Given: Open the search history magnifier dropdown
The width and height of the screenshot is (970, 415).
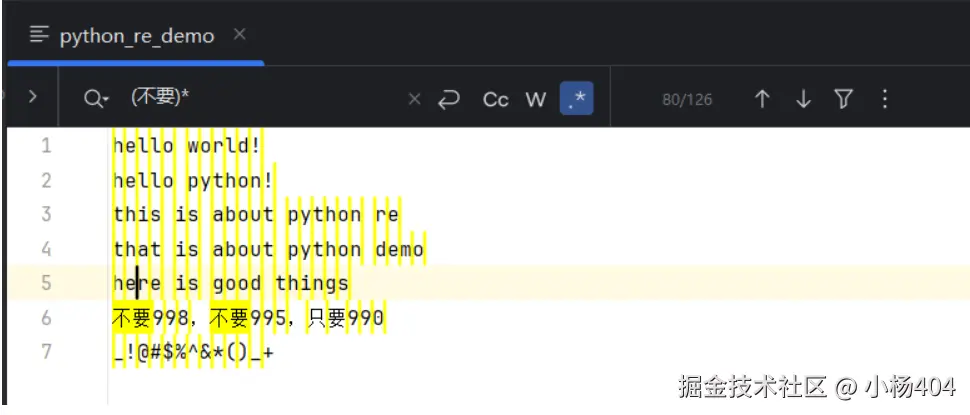Looking at the screenshot, I should tap(96, 98).
